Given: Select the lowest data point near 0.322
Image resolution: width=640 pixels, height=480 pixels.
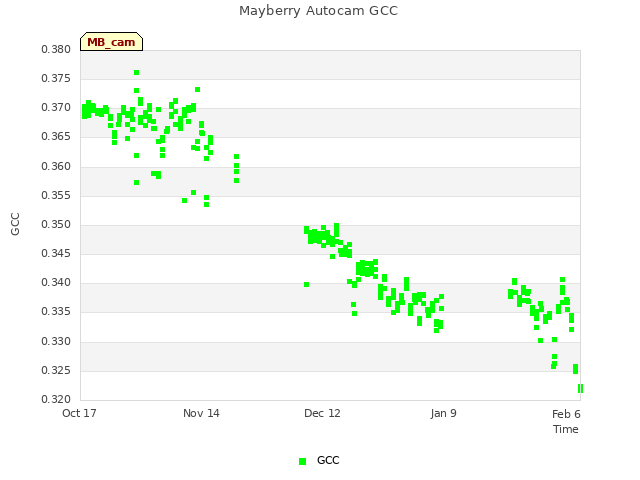Looking at the screenshot, I should click(x=580, y=389).
